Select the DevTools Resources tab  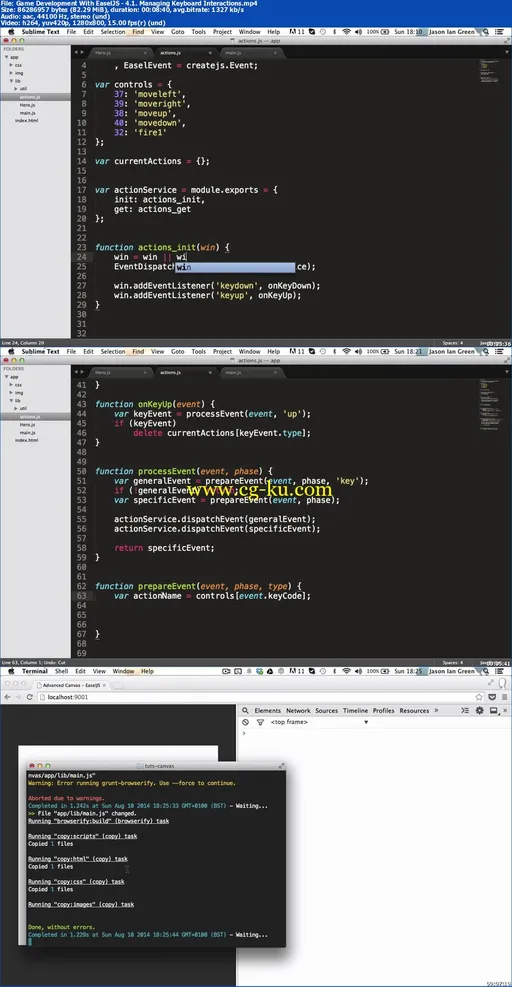[414, 711]
